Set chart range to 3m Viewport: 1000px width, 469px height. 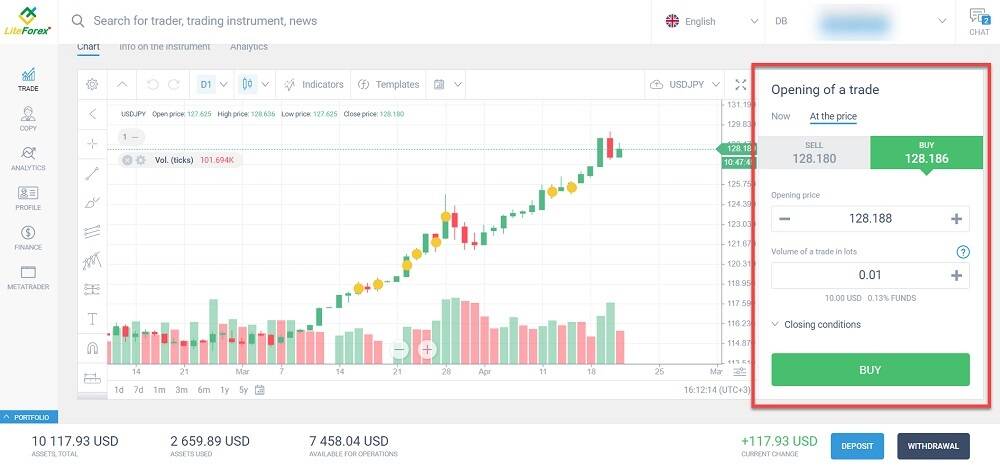tap(181, 390)
